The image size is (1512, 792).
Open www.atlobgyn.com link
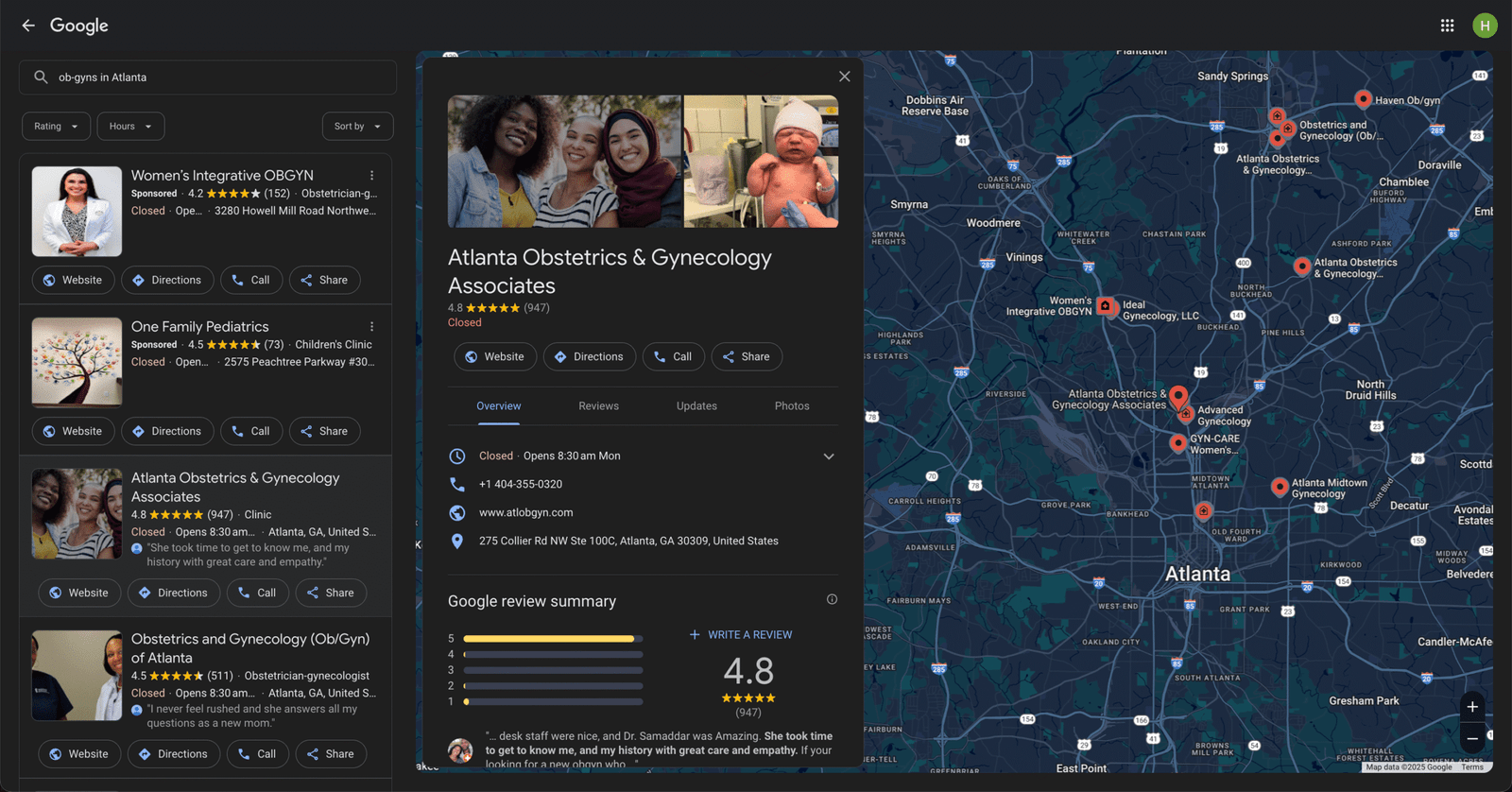click(x=526, y=512)
